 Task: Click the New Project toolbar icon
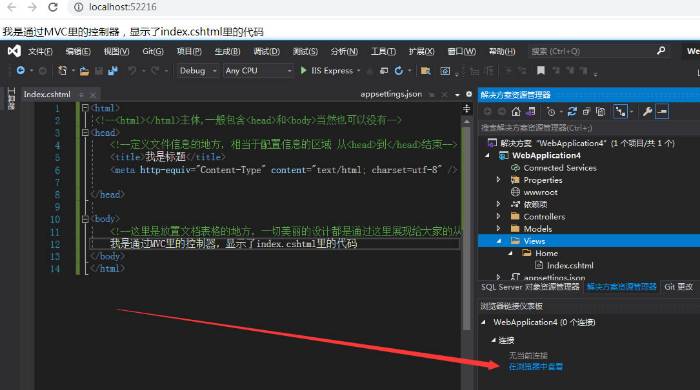(62, 71)
